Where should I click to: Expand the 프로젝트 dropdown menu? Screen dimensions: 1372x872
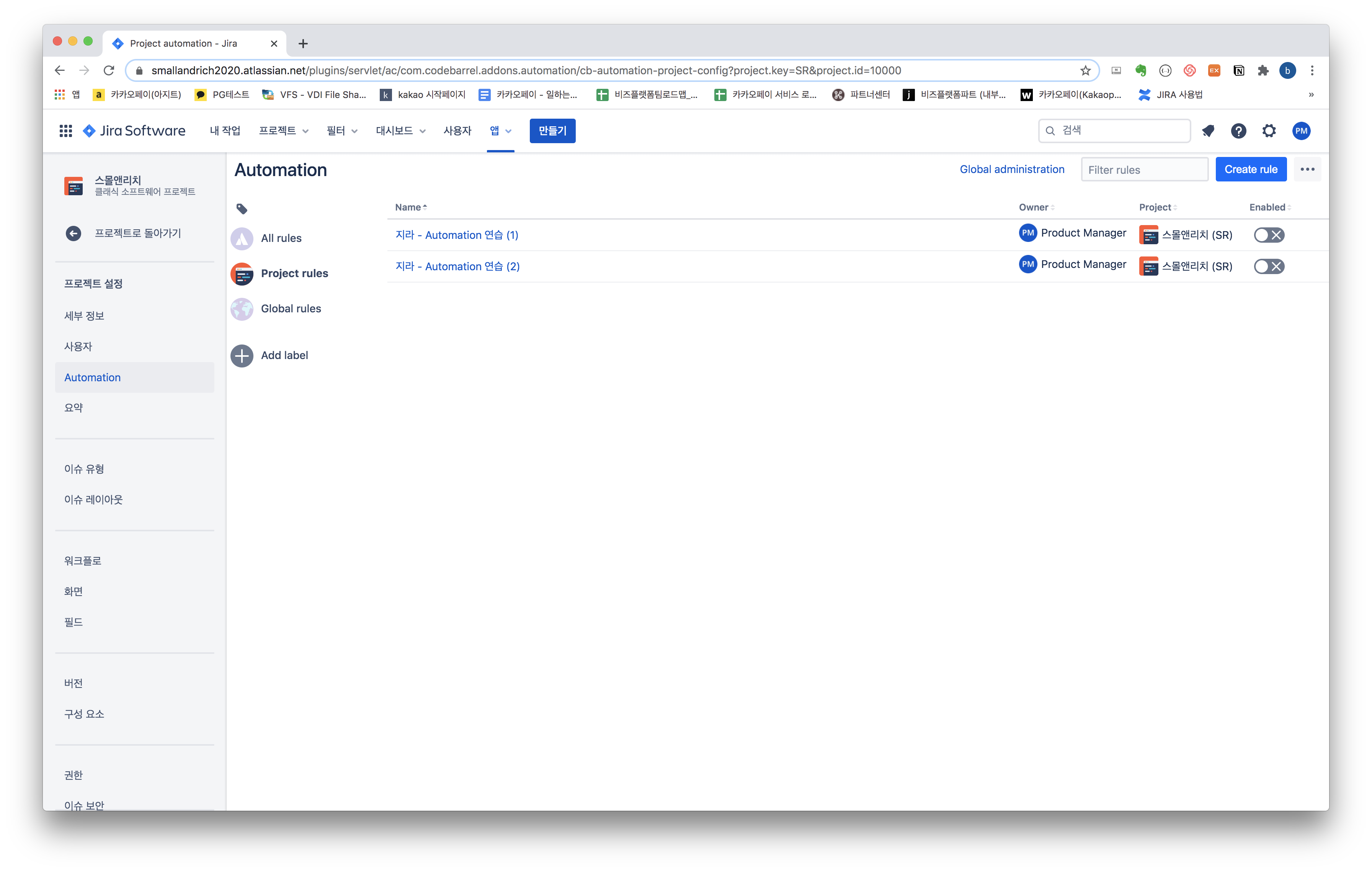(284, 131)
